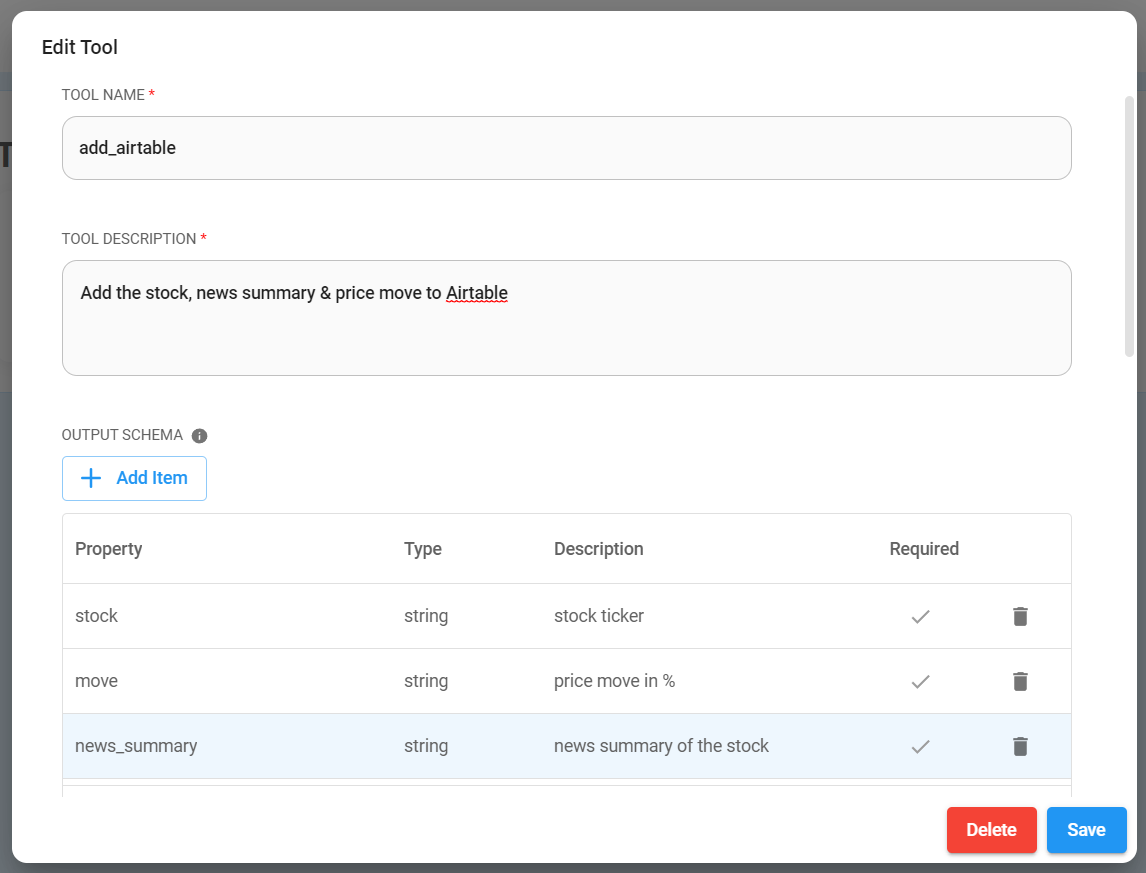The width and height of the screenshot is (1146, 873).
Task: Click the Save button
Action: click(1086, 830)
